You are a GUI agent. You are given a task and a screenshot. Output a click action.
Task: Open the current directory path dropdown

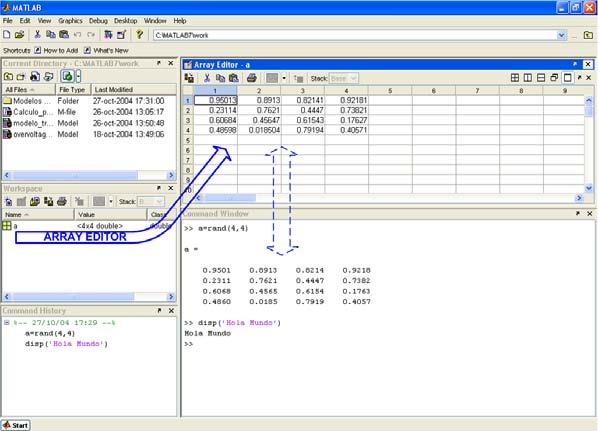[561, 35]
